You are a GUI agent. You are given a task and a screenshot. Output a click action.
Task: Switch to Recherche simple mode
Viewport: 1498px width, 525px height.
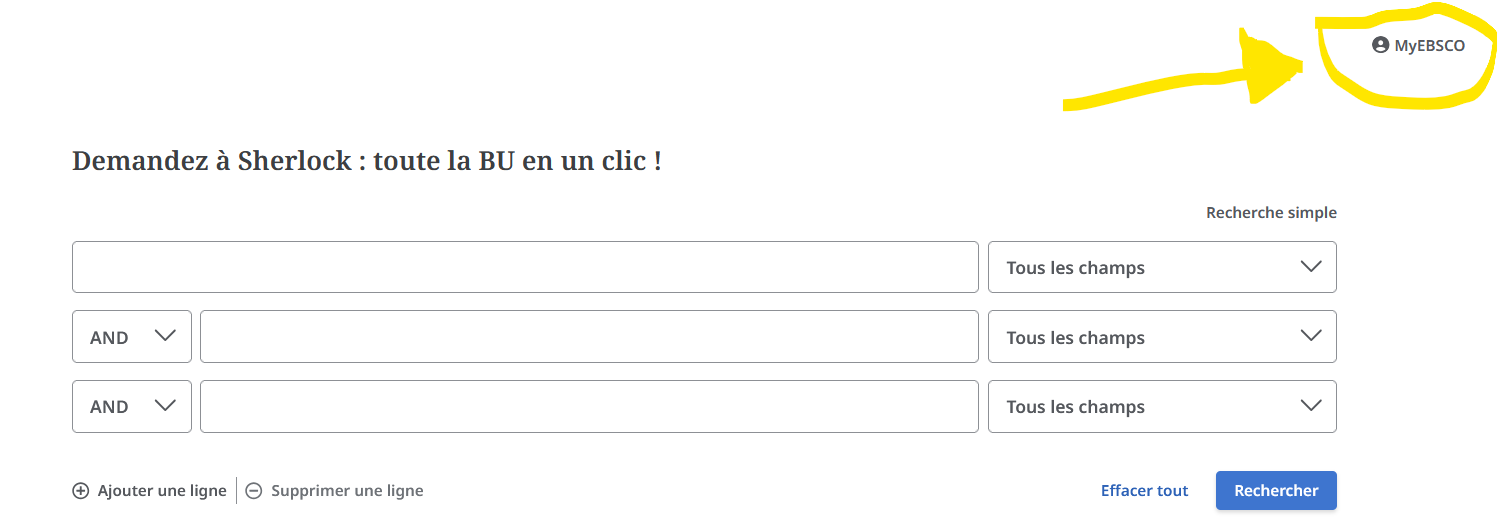[1271, 213]
